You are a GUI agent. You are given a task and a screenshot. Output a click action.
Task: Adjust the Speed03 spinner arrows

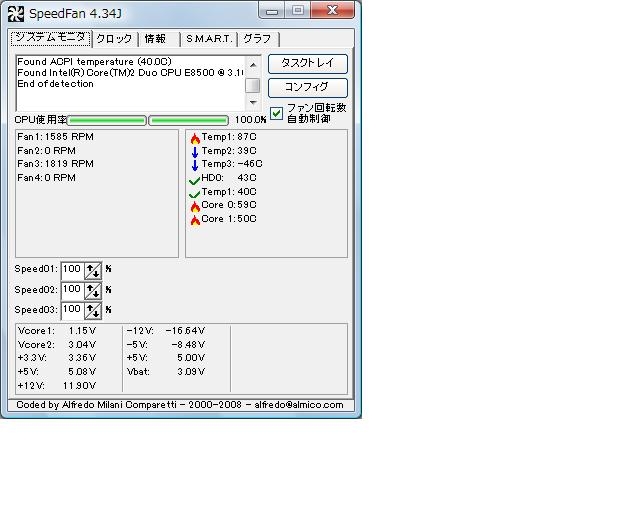tap(93, 311)
